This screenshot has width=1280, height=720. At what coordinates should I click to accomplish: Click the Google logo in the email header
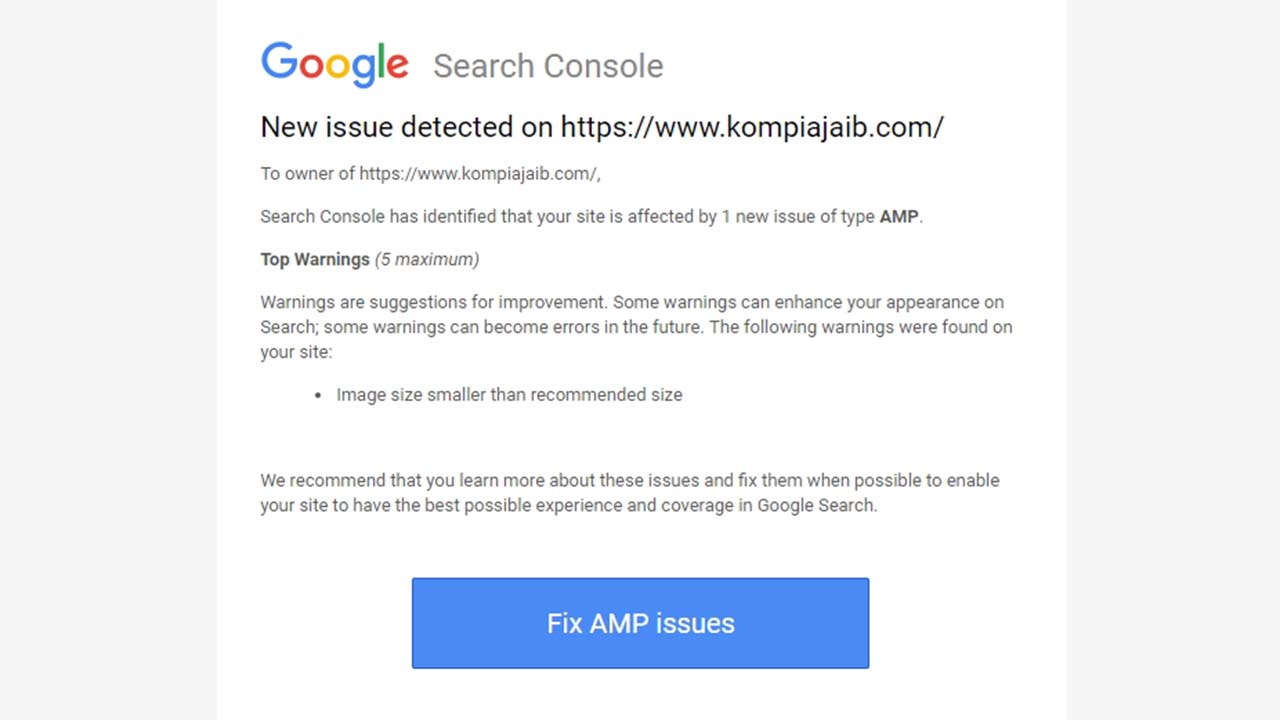click(334, 64)
